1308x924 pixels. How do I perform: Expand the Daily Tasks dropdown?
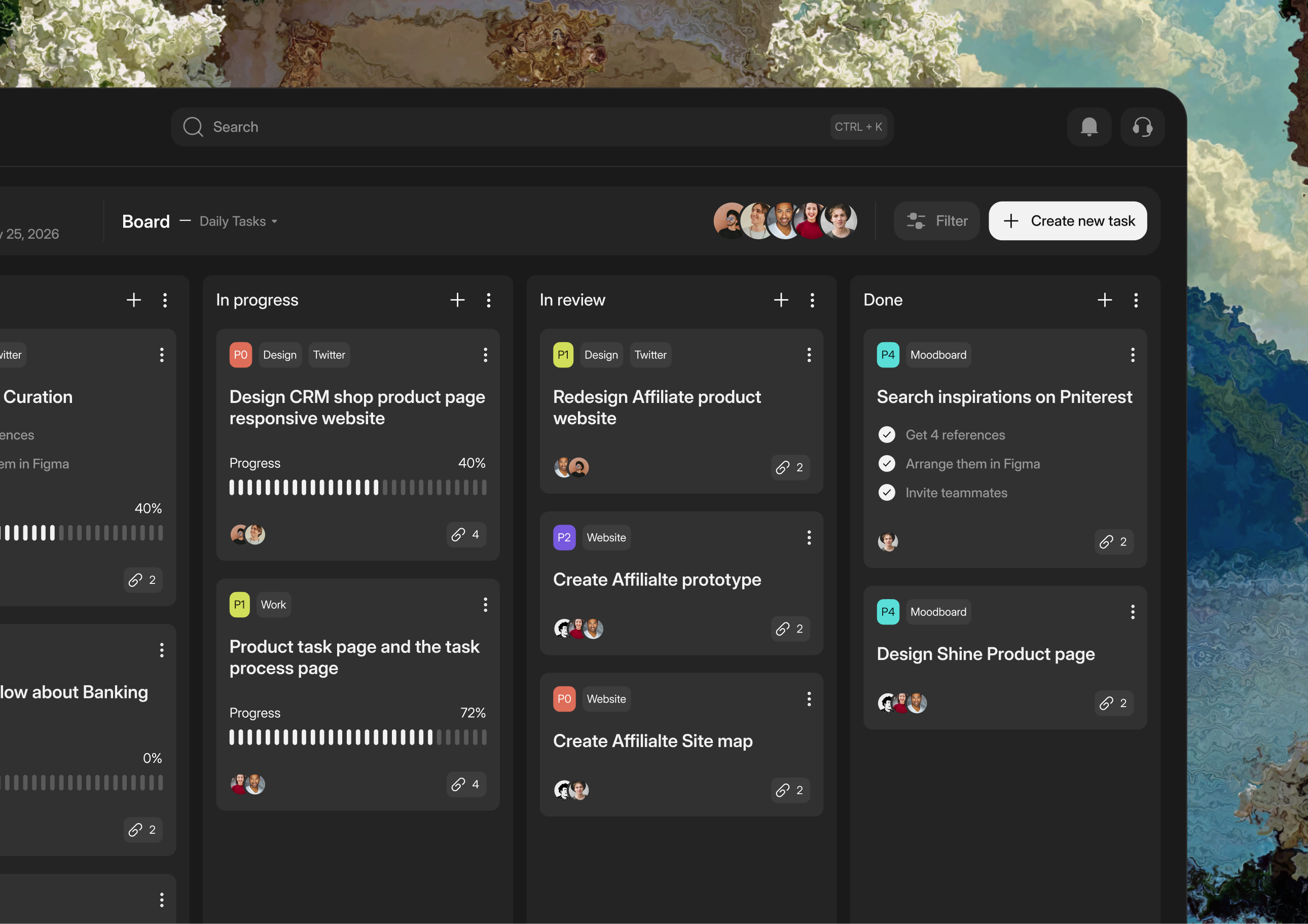tap(238, 221)
